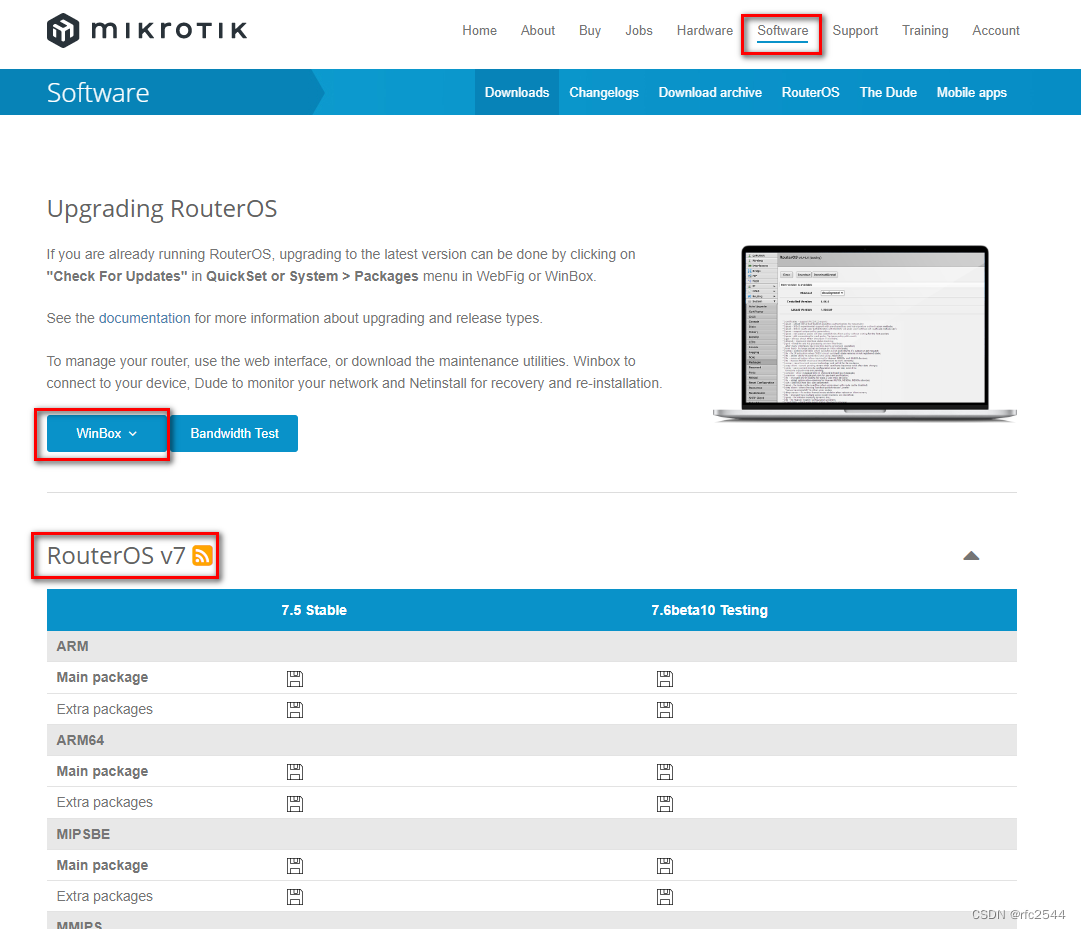Download MIPSBE Main package 7.5 Stable
This screenshot has height=929, width=1081.
pyautogui.click(x=295, y=866)
